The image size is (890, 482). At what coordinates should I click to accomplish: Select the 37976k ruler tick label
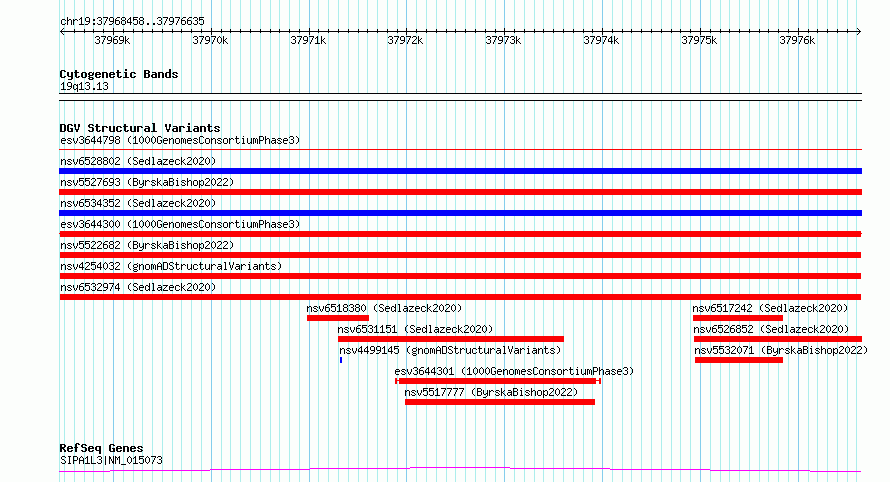pos(797,40)
